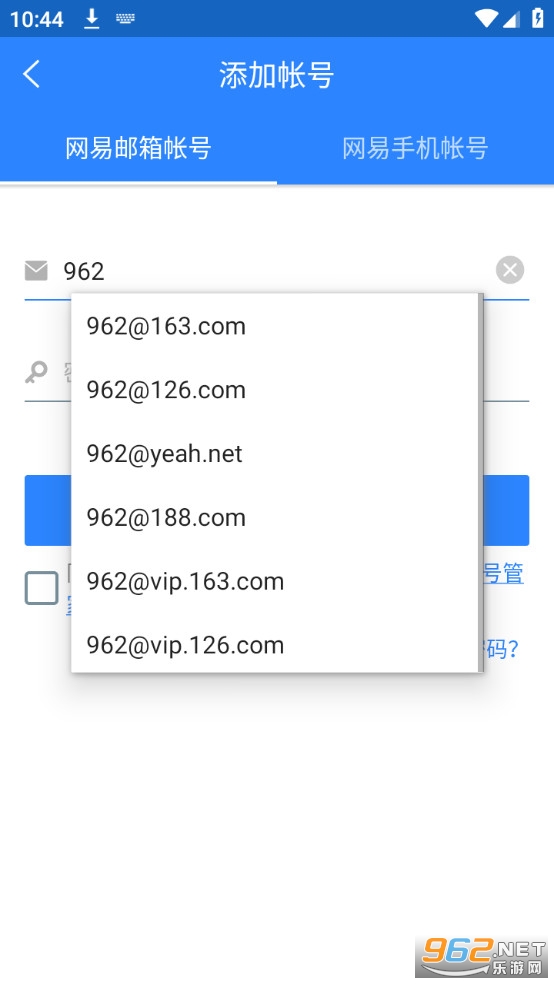Clear the email field with X icon
Screen dimensions: 554x984
click(509, 270)
